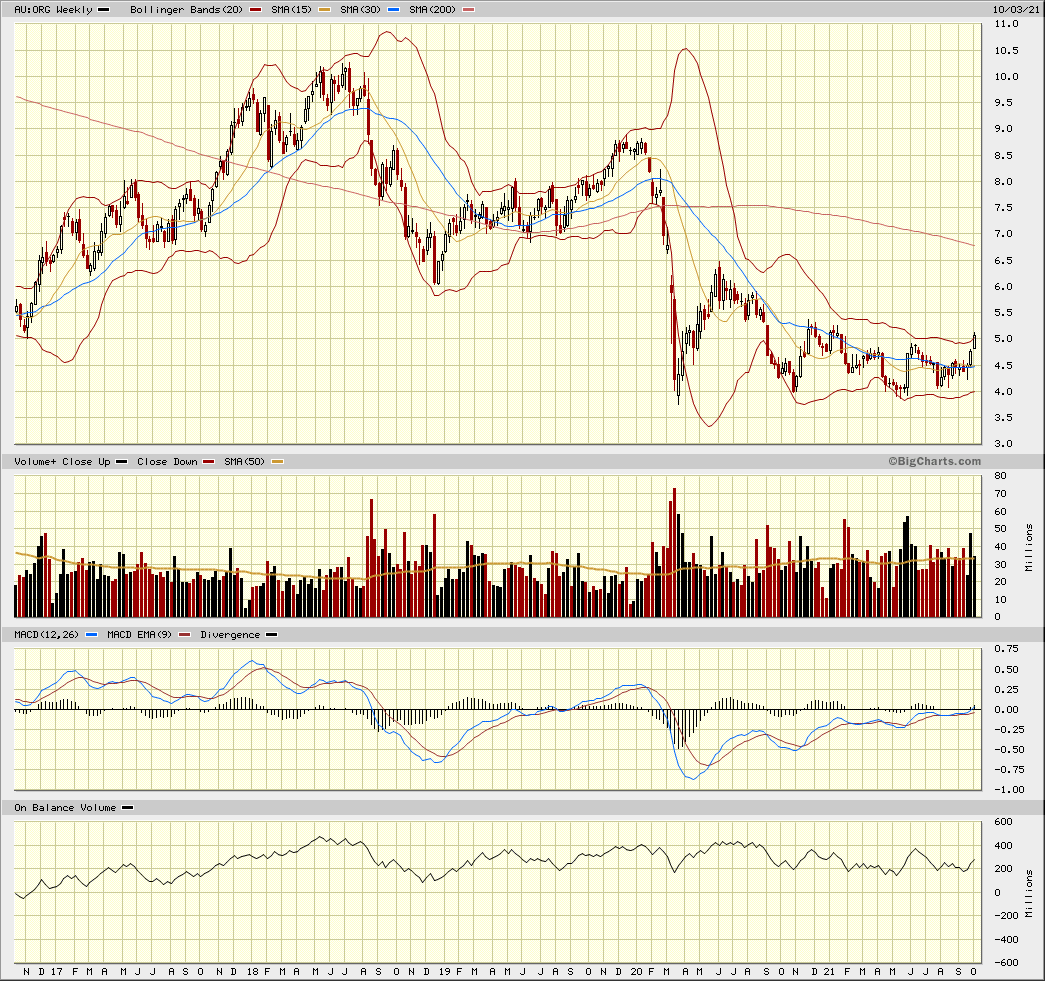Click the 600 label on the OBV axis
Image resolution: width=1045 pixels, height=981 pixels.
pyautogui.click(x=1004, y=822)
